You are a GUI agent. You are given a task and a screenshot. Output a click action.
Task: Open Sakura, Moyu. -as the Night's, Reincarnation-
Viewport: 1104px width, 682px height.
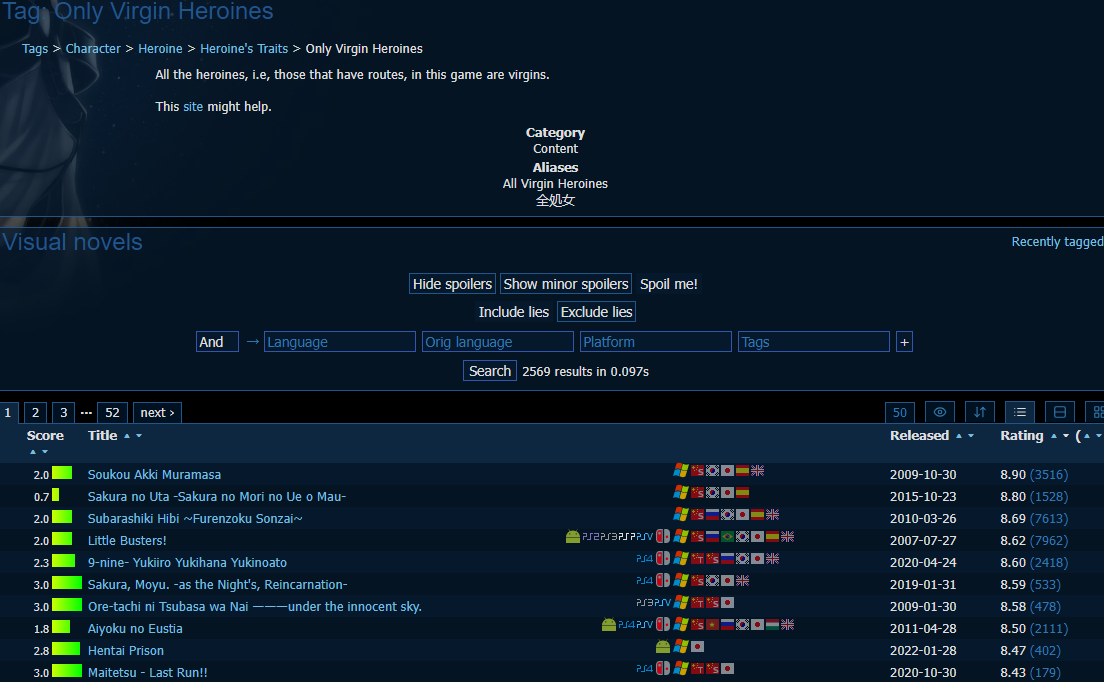click(x=217, y=585)
